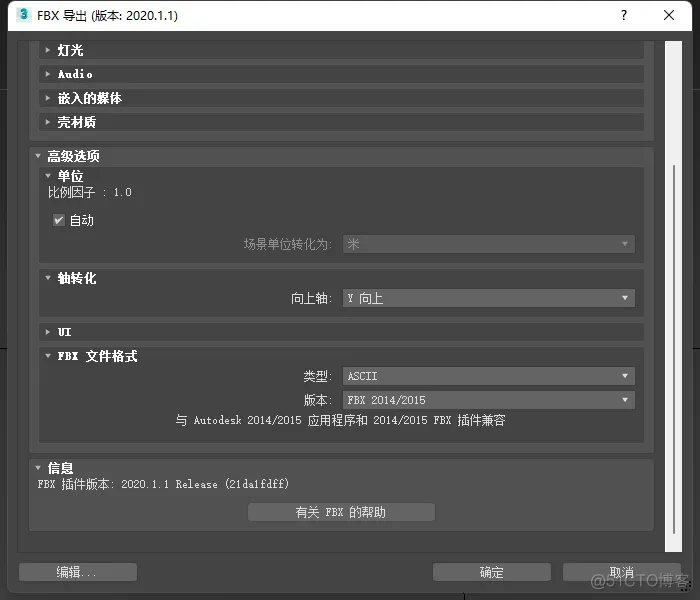Click the 3ds Max app icon in title bar
Viewport: 700px width, 600px height.
(23, 15)
